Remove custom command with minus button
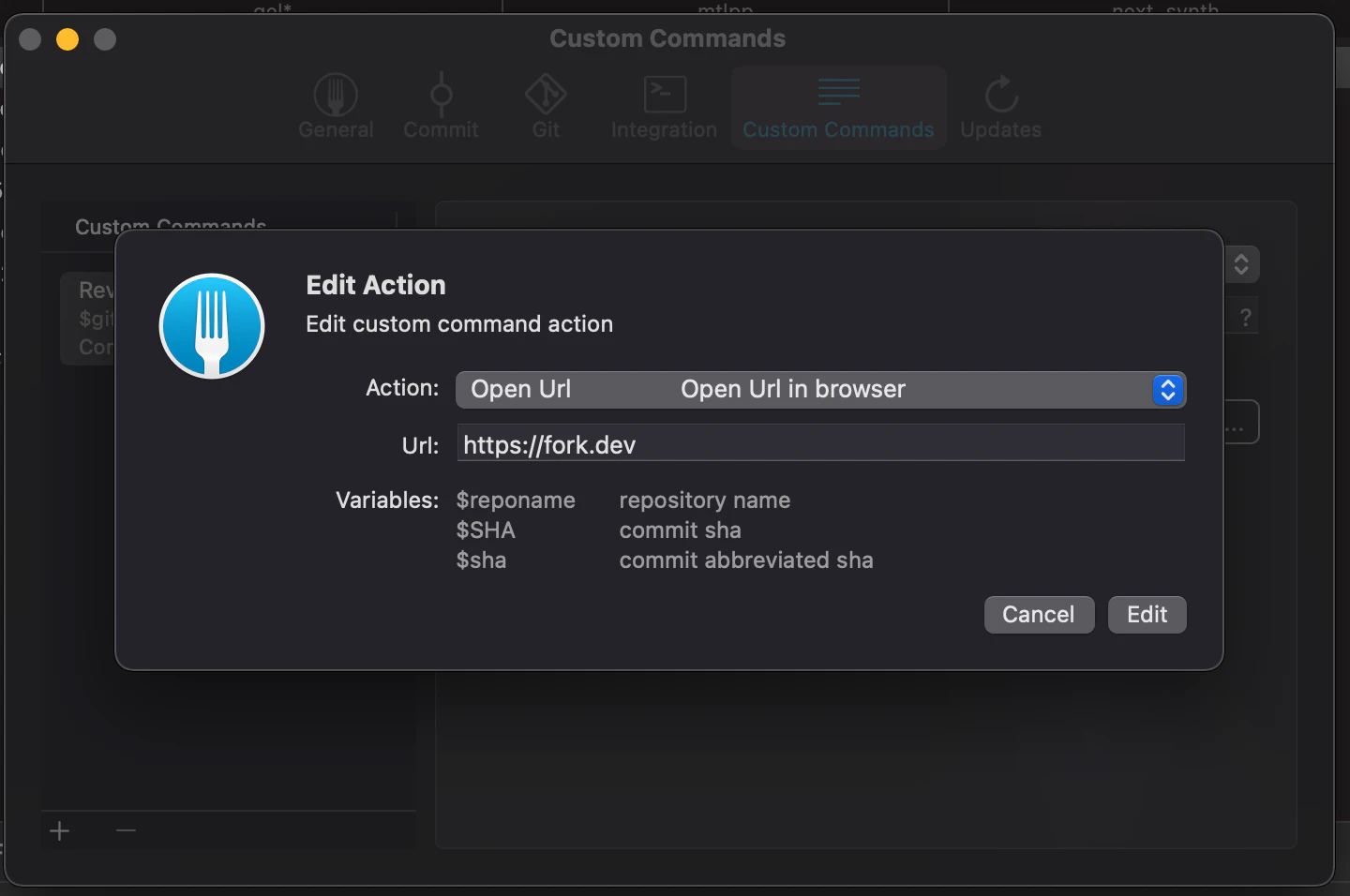 point(126,830)
